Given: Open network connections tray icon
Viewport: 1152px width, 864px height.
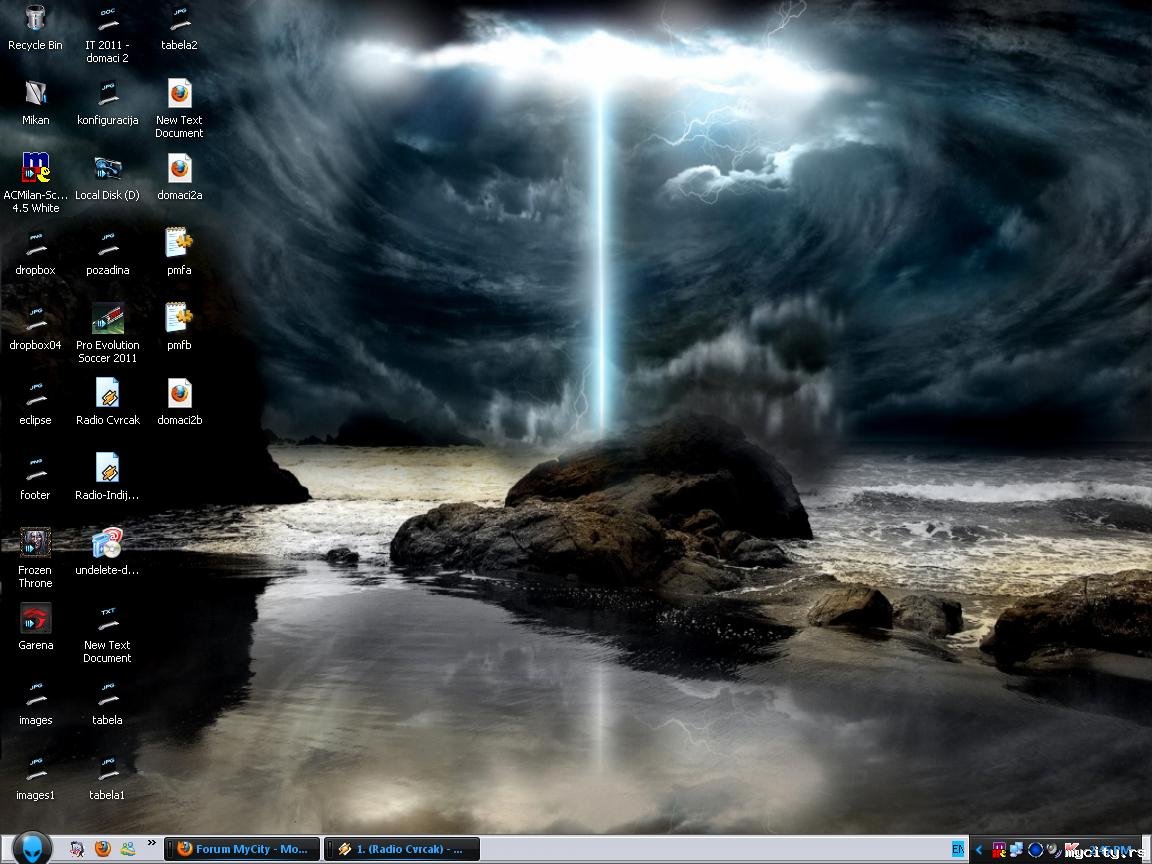Looking at the screenshot, I should point(1017,849).
